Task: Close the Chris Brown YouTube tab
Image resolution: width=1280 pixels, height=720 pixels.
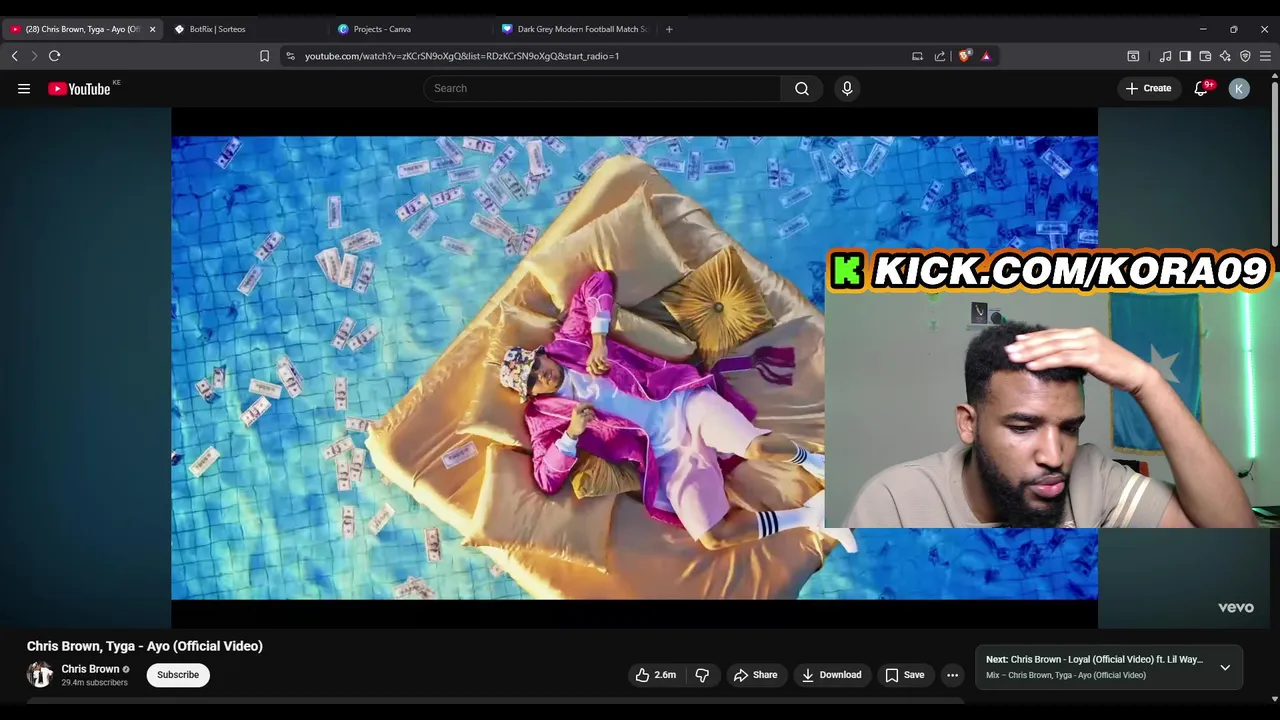Action: [152, 29]
